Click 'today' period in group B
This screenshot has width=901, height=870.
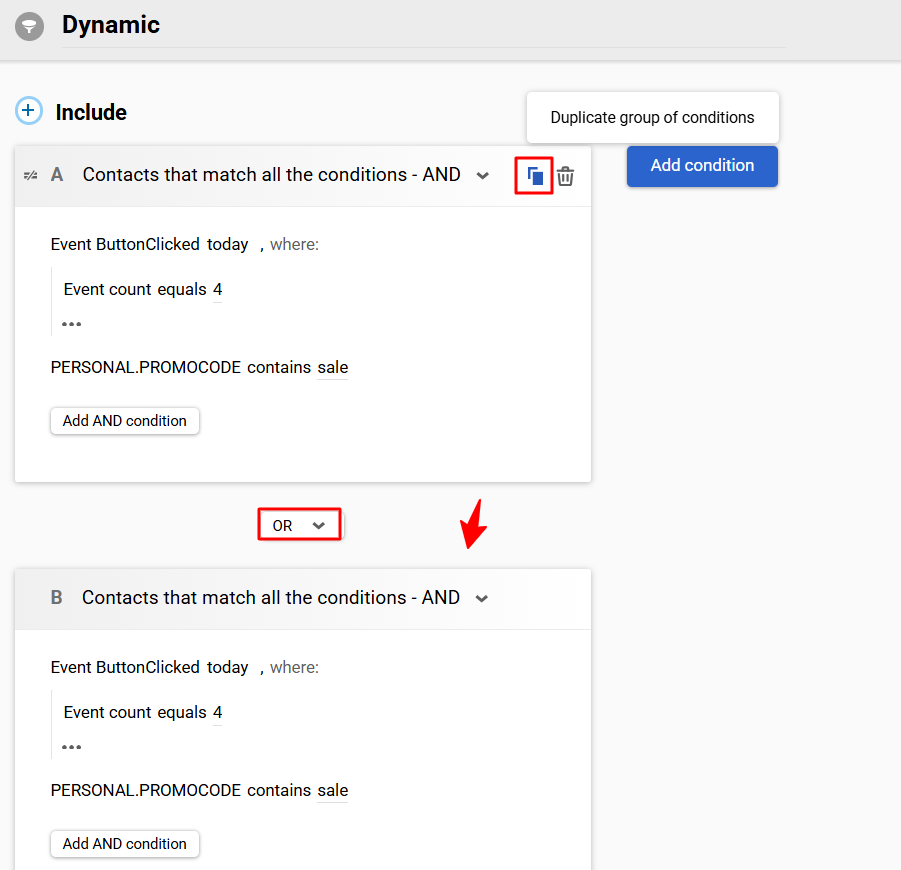coord(228,668)
